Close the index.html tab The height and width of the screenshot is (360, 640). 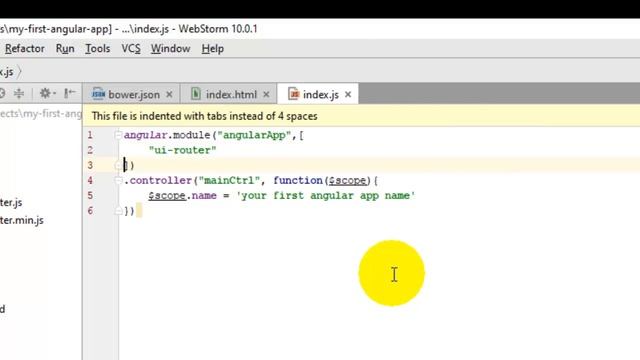click(x=266, y=95)
